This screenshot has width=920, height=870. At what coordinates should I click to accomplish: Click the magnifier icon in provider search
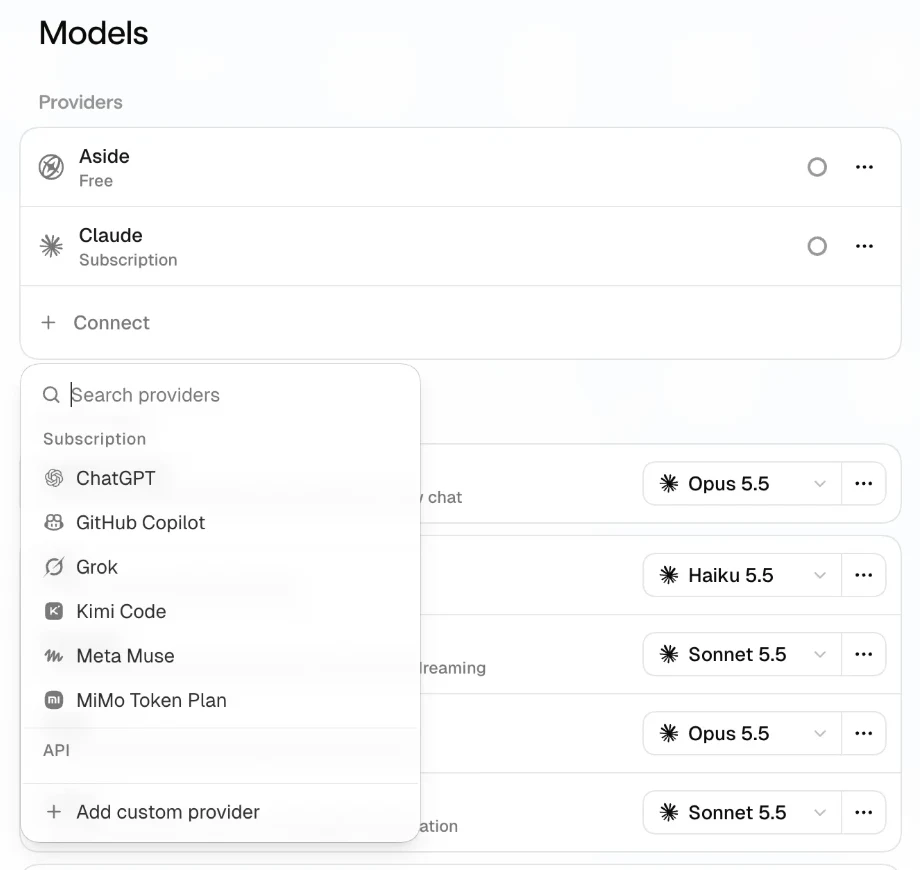pos(51,395)
